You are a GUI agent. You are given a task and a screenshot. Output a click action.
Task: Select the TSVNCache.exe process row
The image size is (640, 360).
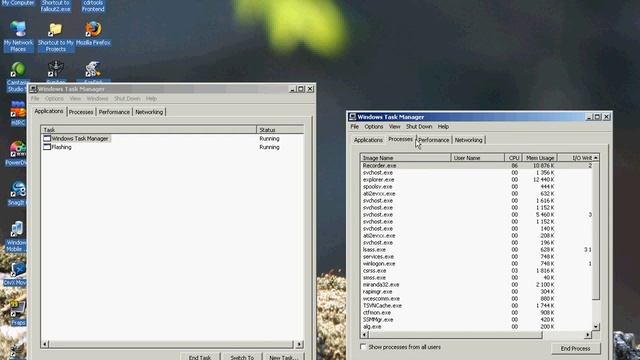(476, 306)
